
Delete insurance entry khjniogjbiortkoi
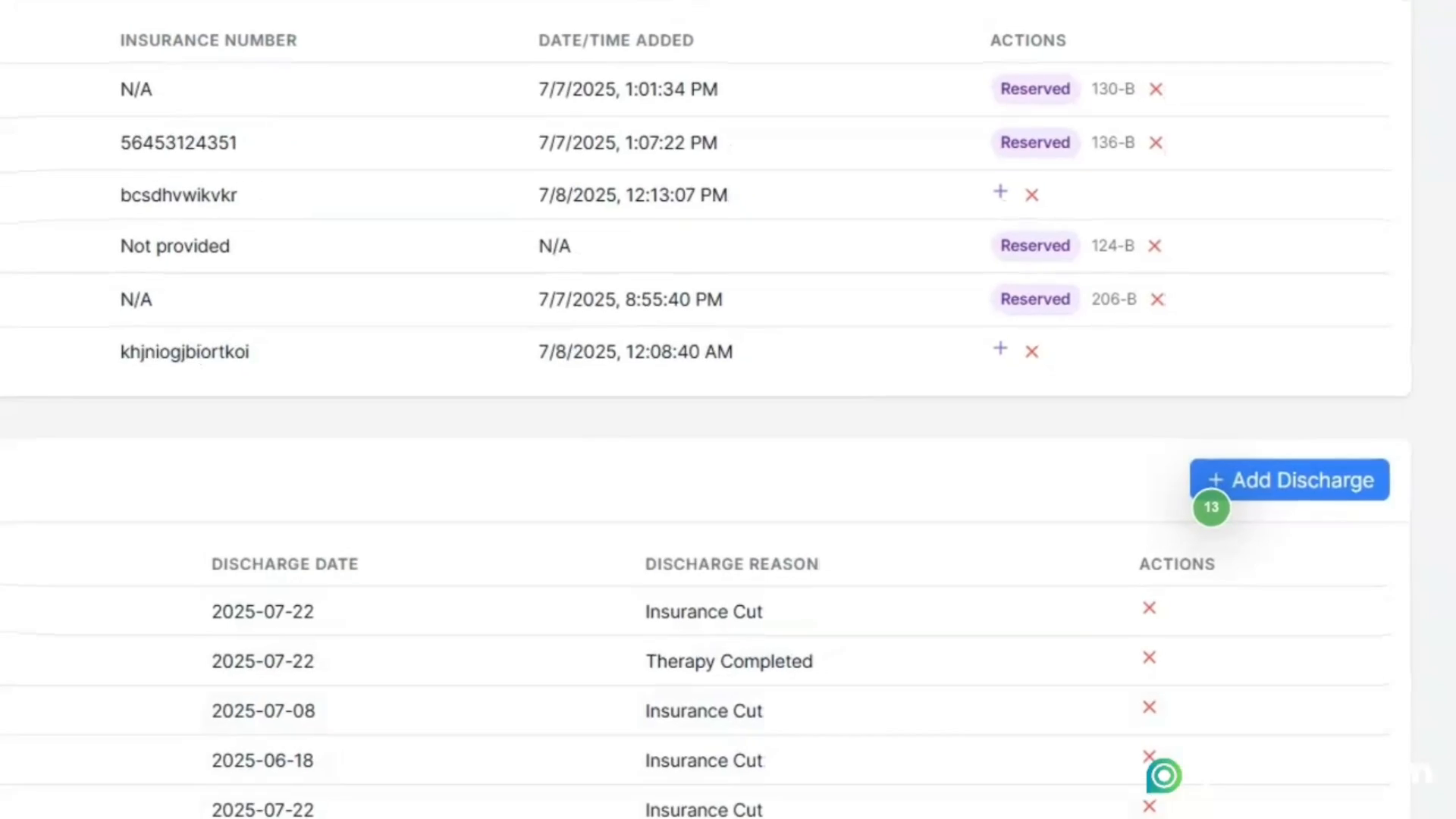[x=1031, y=351]
